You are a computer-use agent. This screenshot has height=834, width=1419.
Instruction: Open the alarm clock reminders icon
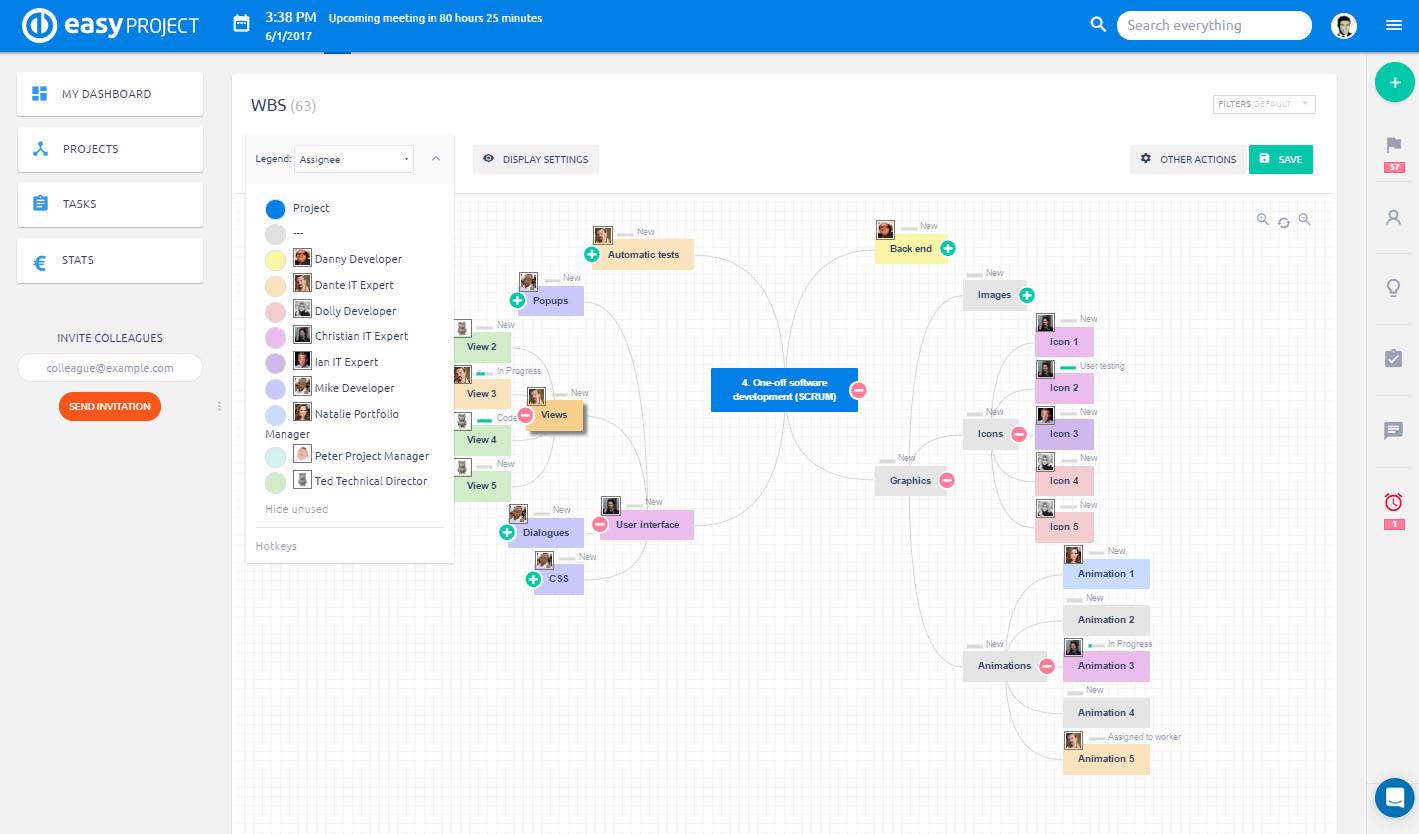pos(1394,502)
